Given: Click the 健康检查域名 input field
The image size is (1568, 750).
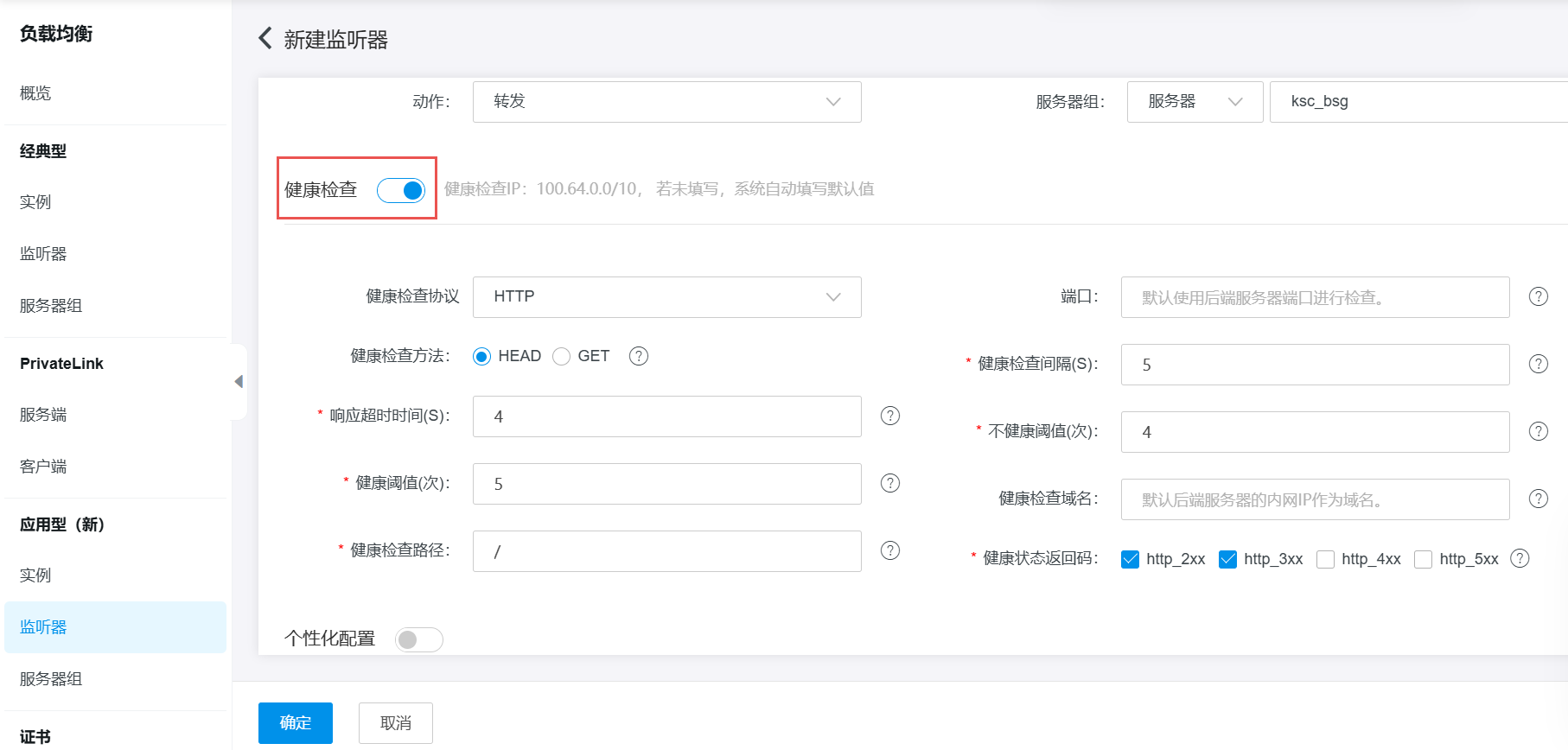Looking at the screenshot, I should tap(1314, 499).
